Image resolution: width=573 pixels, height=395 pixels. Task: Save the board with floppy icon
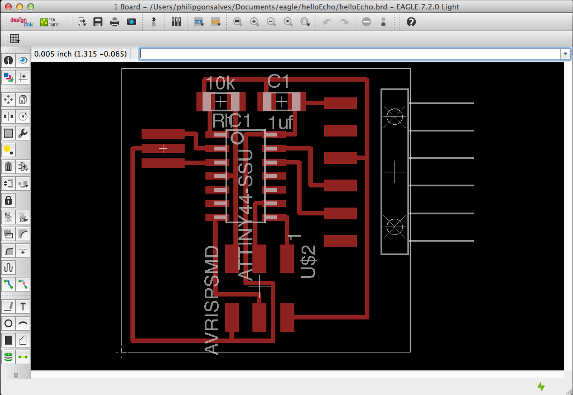(98, 22)
